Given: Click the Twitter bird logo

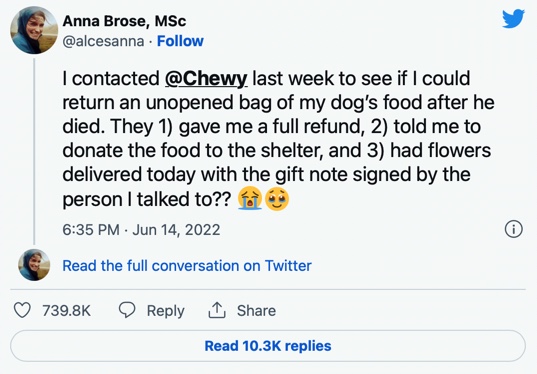Looking at the screenshot, I should [x=513, y=19].
